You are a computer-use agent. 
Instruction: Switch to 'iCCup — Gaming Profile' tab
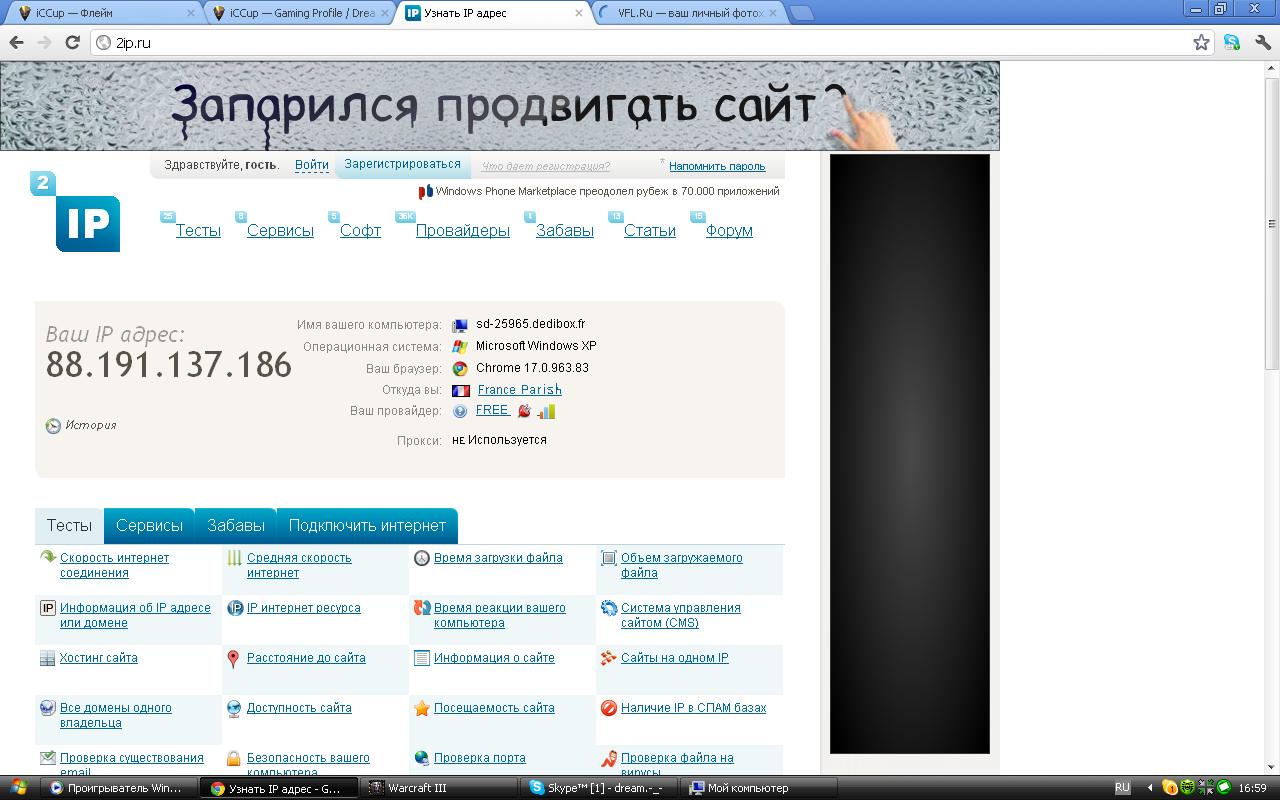point(301,13)
